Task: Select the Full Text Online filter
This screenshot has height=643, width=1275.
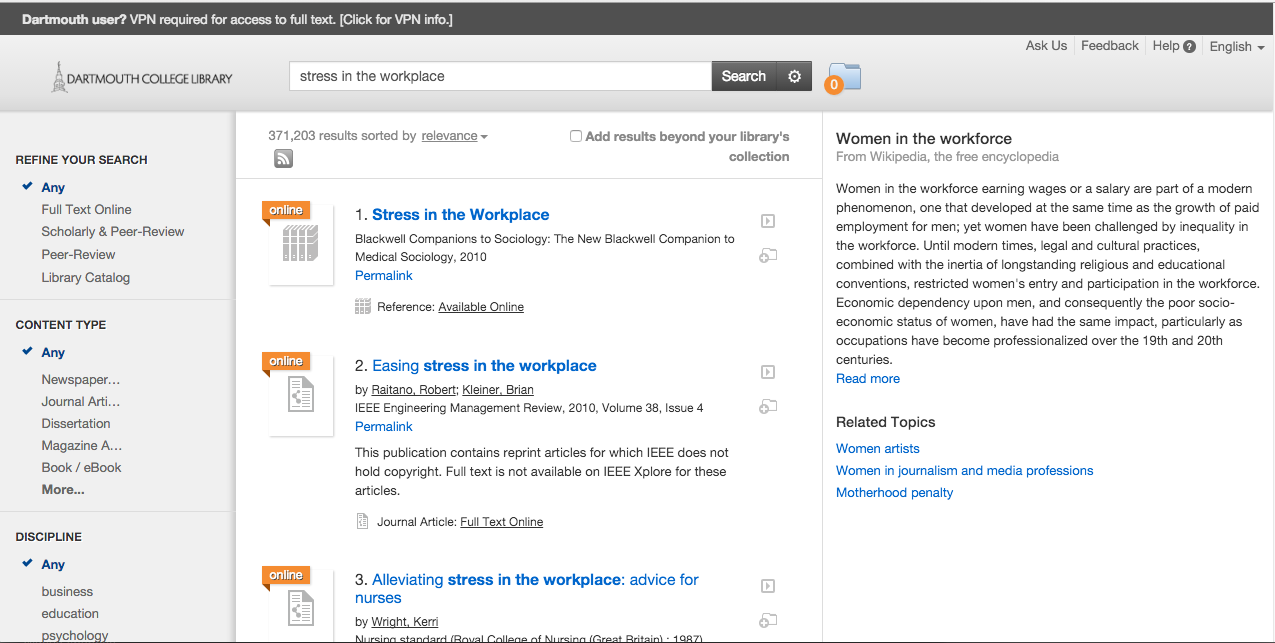Action: click(x=86, y=209)
